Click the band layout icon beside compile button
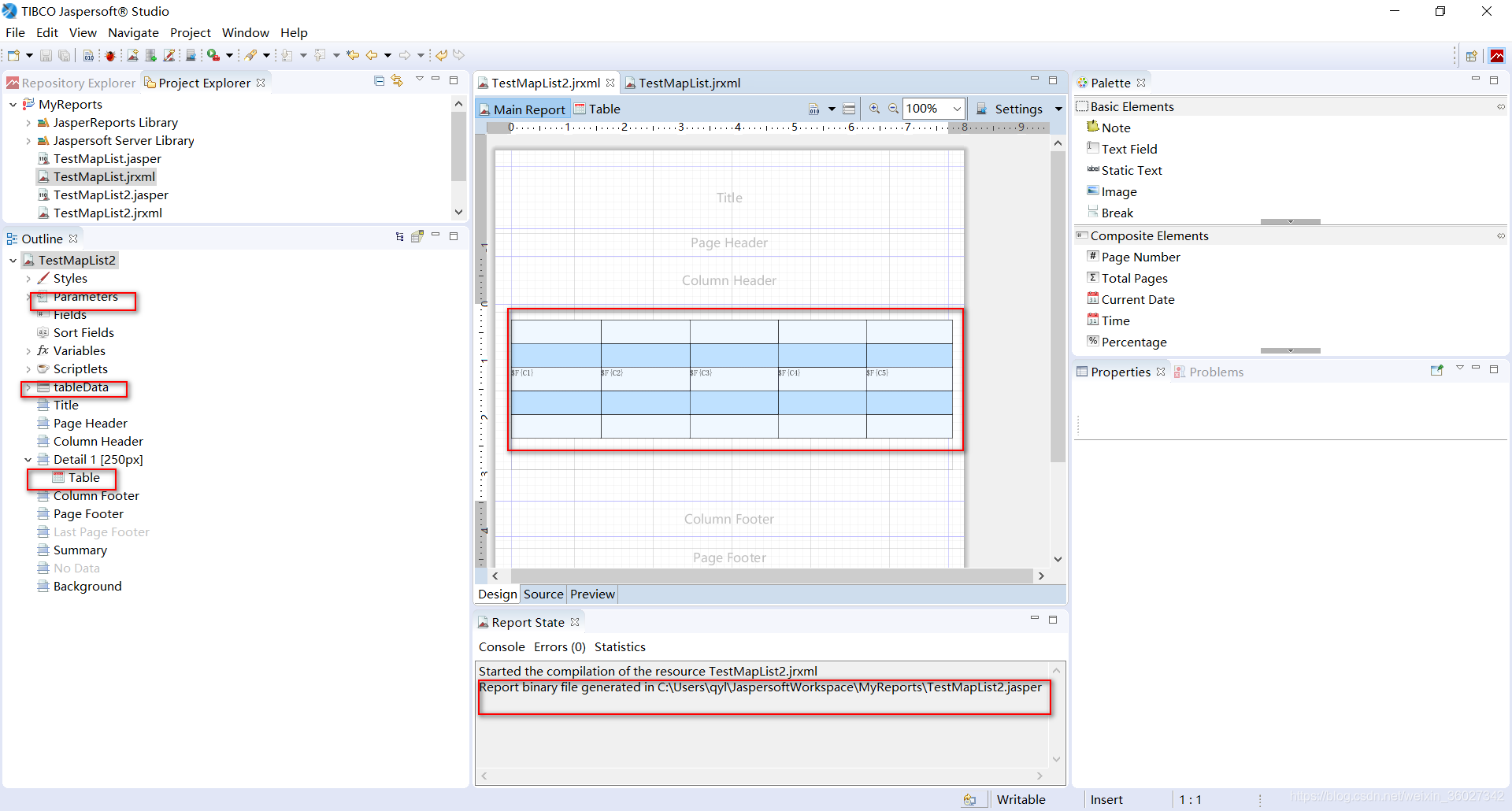Screen dimensions: 1512x811 click(x=849, y=109)
